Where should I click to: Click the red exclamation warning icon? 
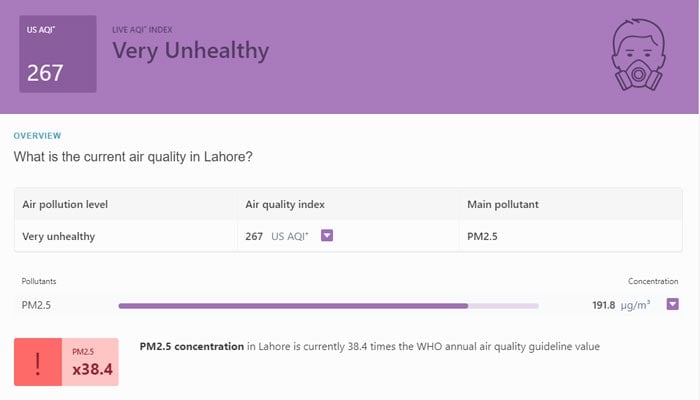click(38, 363)
